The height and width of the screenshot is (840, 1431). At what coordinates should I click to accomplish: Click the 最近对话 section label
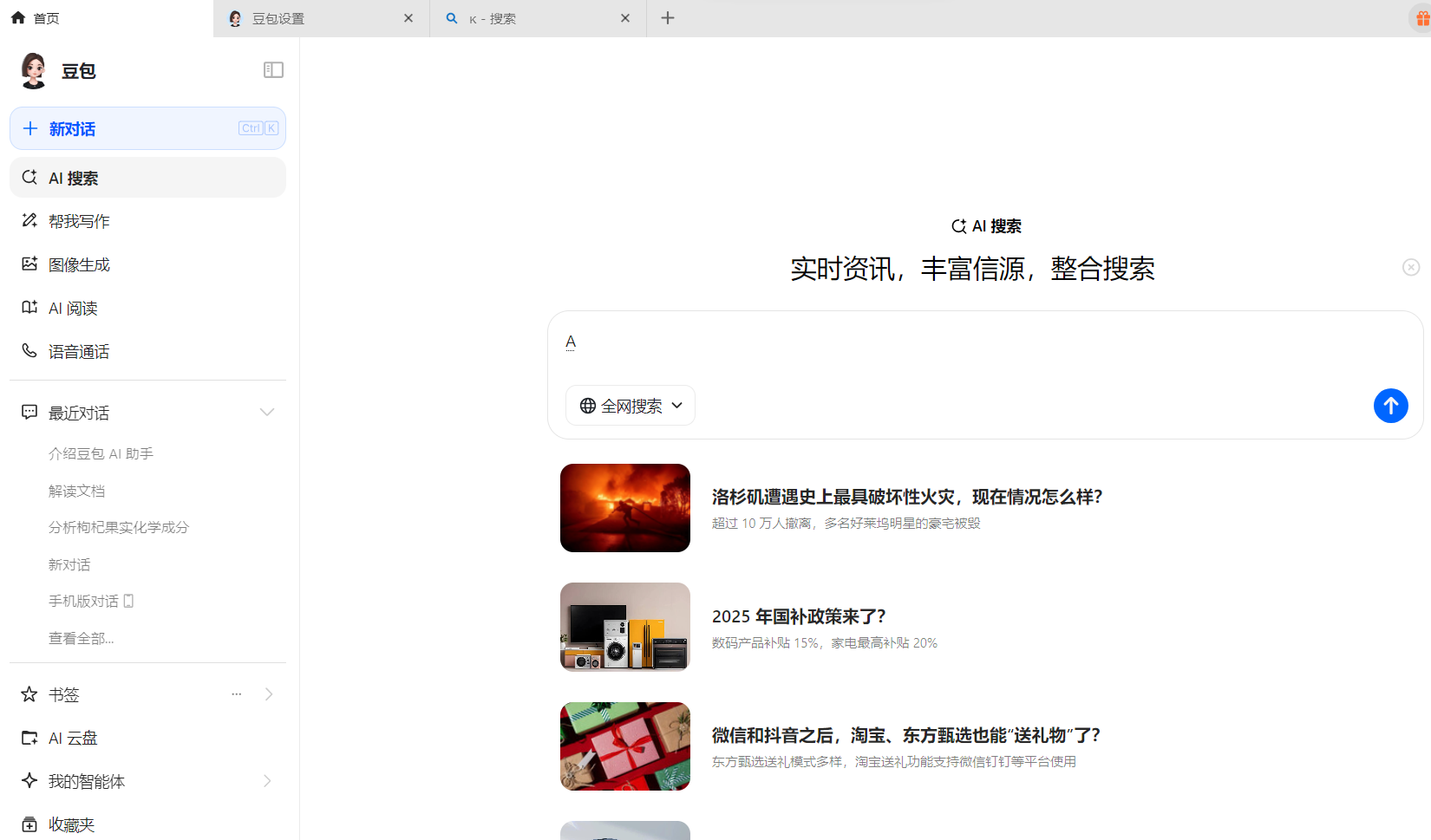pyautogui.click(x=79, y=413)
